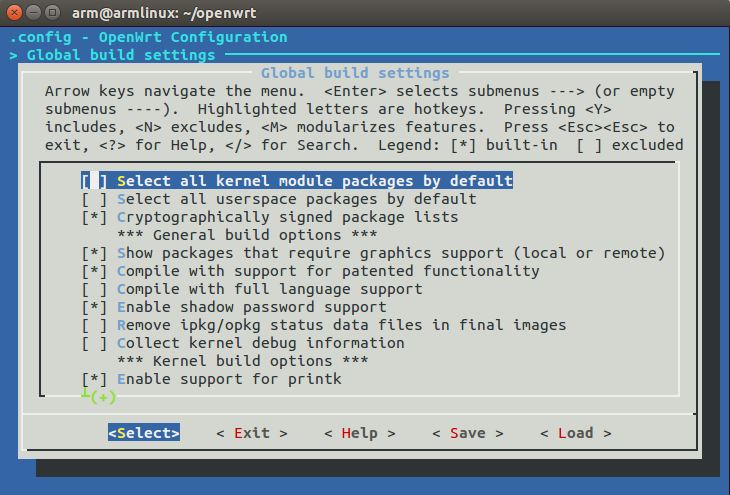Minimize the terminal window
The height and width of the screenshot is (495, 730).
[34, 13]
